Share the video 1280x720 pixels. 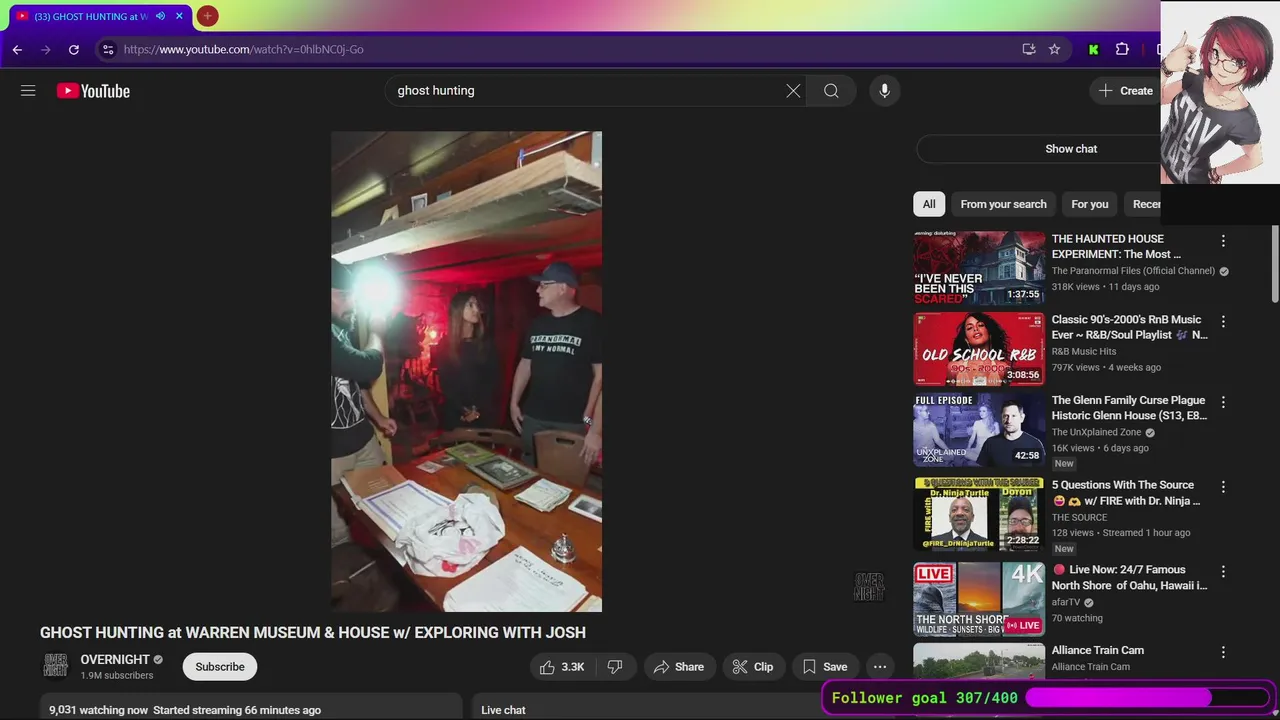tap(679, 667)
